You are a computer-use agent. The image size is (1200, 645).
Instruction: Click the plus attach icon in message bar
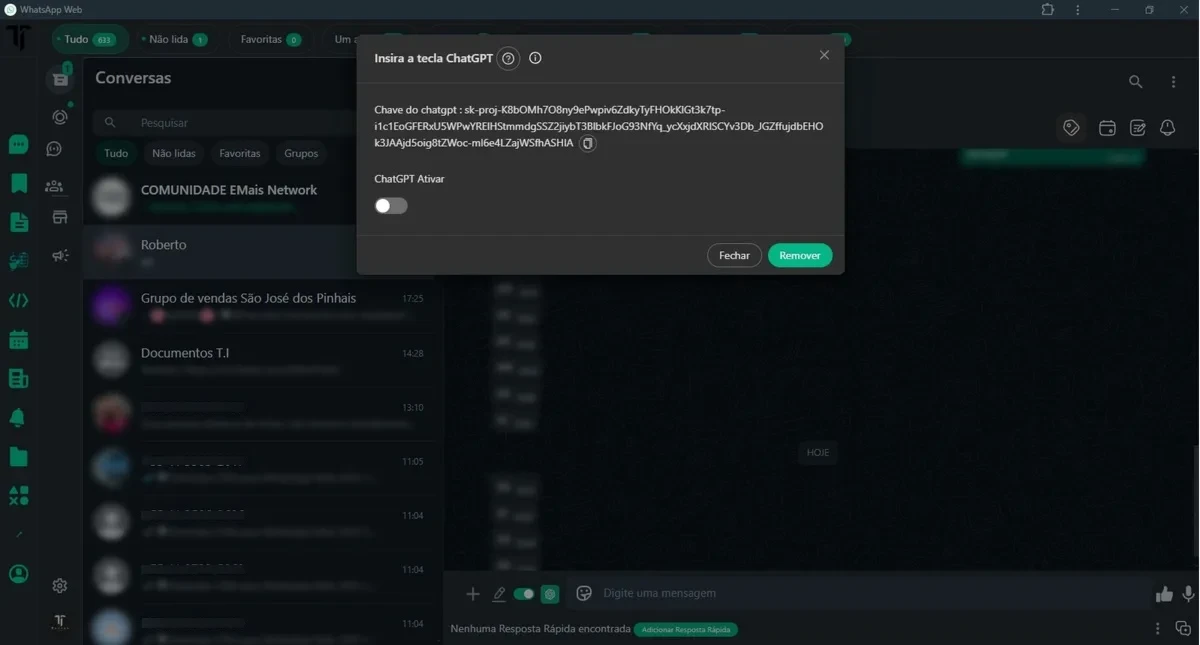(x=473, y=594)
